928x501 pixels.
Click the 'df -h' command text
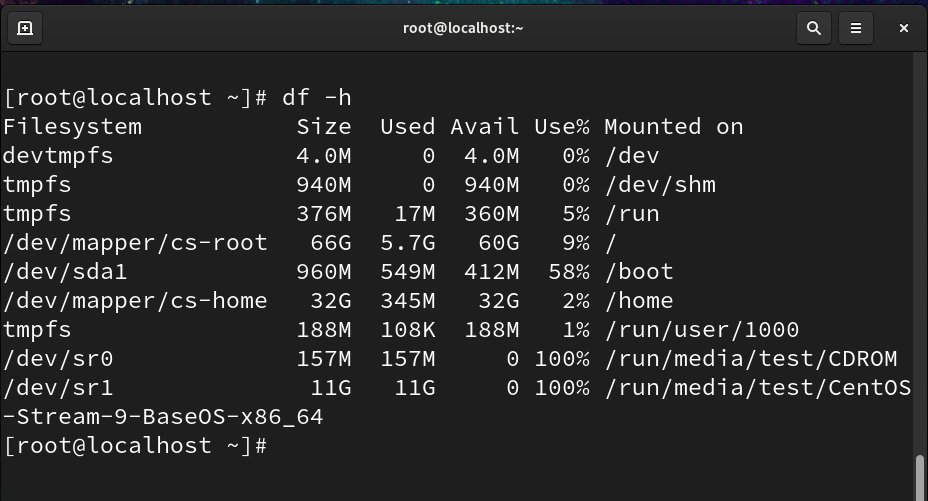tap(317, 98)
